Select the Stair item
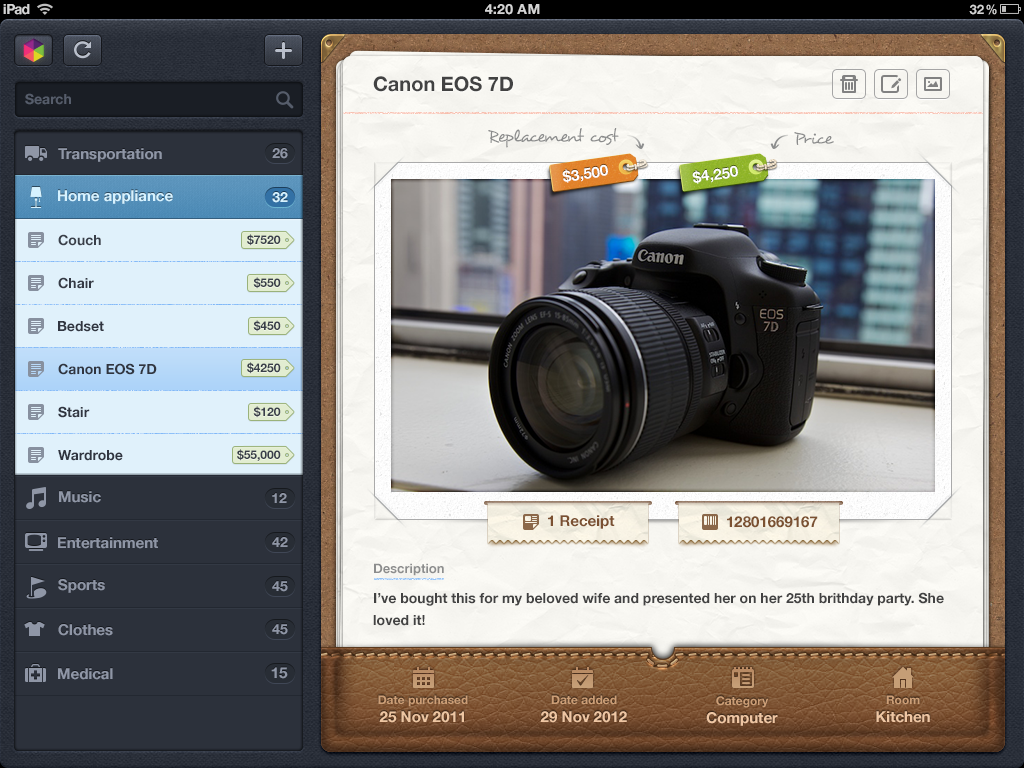Viewport: 1024px width, 768px height. pyautogui.click(x=159, y=413)
